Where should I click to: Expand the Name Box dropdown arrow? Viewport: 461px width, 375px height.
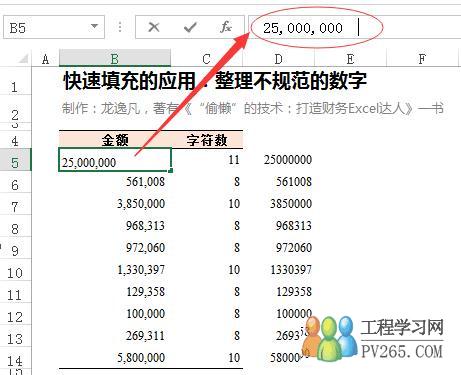pyautogui.click(x=94, y=26)
